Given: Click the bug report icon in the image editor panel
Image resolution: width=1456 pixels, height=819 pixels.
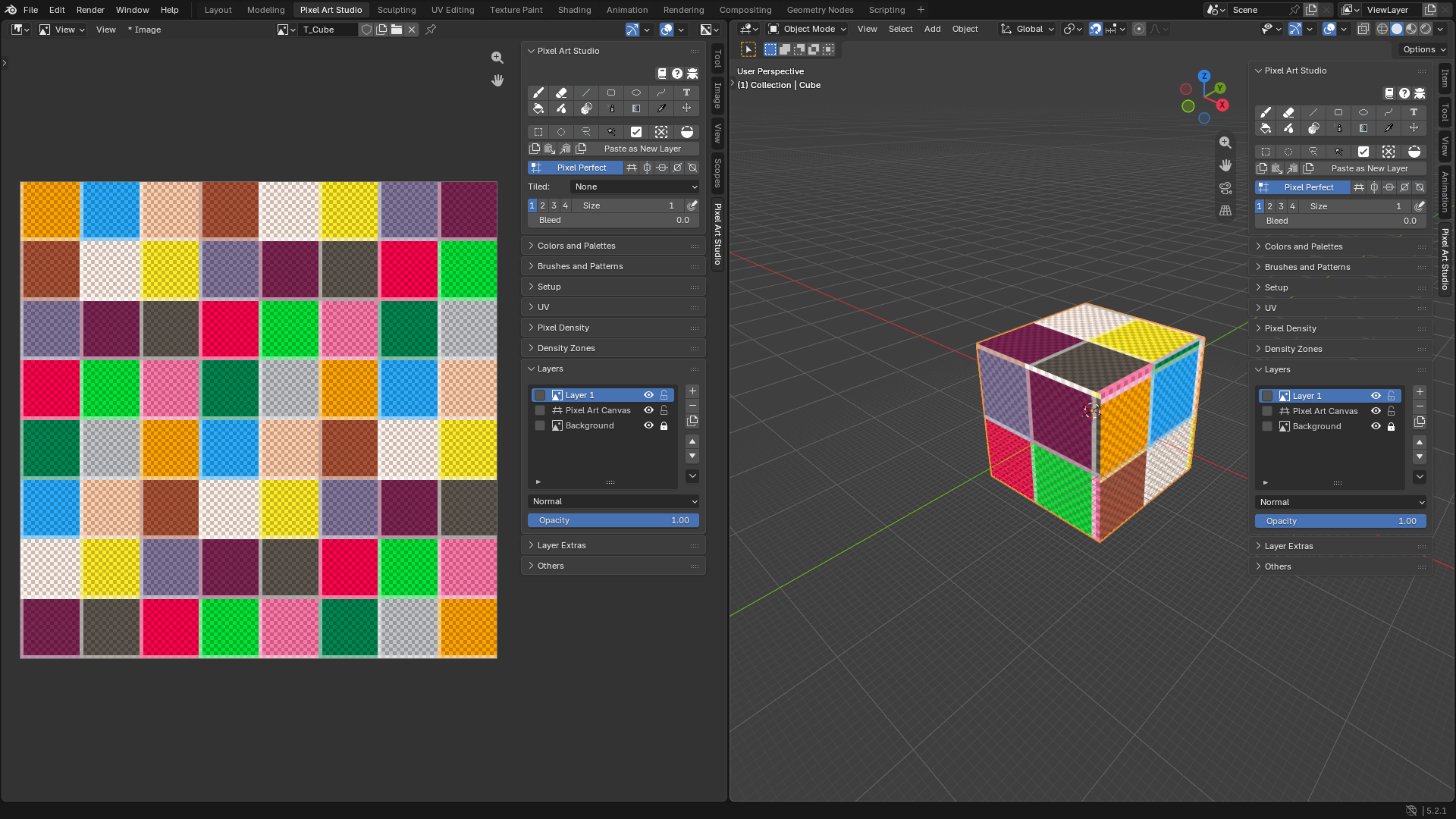Looking at the screenshot, I should point(692,74).
